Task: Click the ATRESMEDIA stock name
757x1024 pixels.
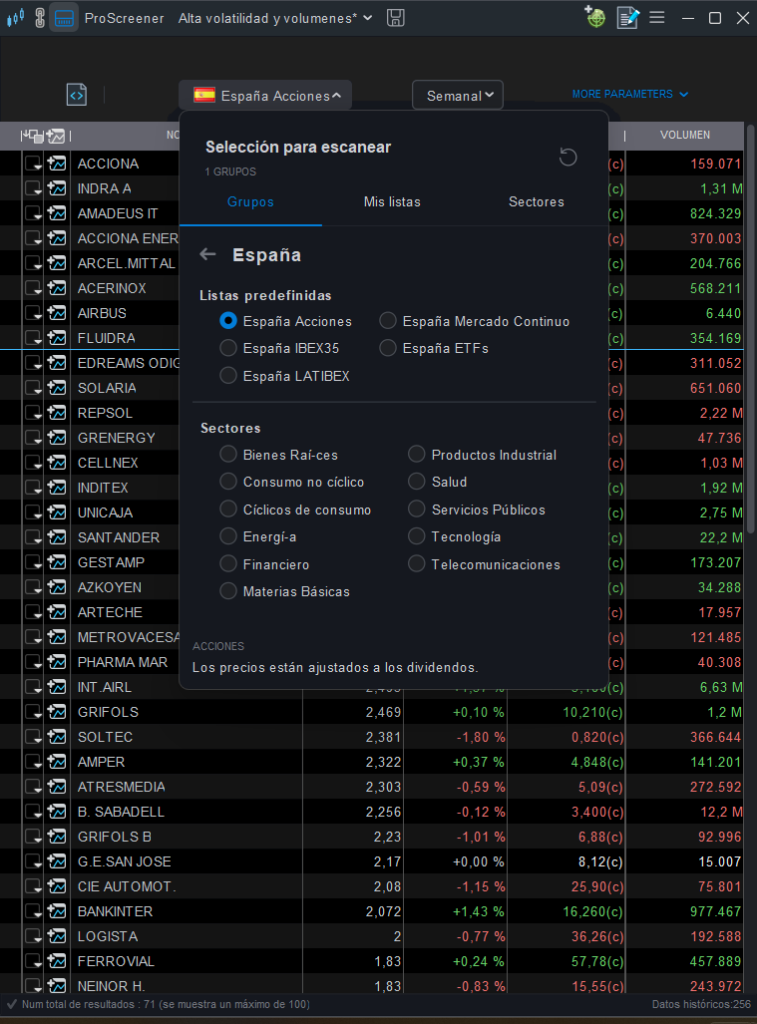Action: point(121,787)
